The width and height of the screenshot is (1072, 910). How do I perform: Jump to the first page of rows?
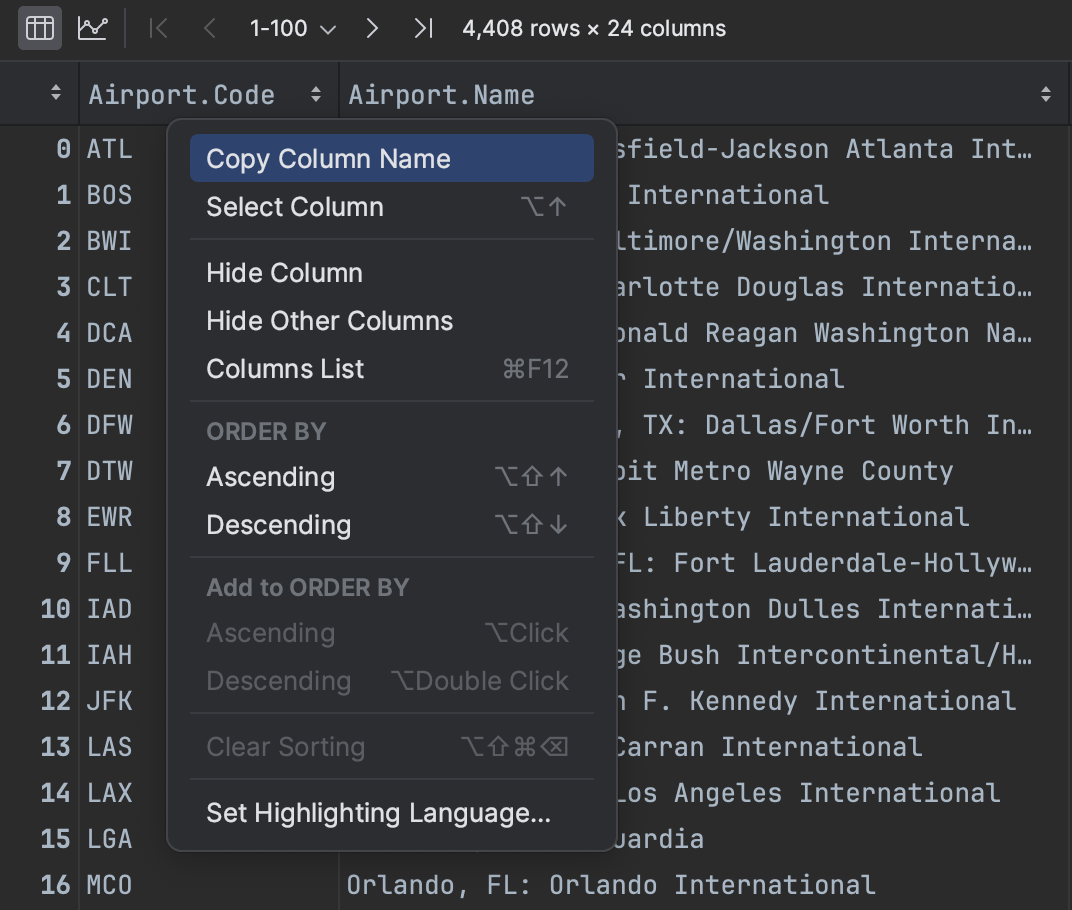coord(158,29)
